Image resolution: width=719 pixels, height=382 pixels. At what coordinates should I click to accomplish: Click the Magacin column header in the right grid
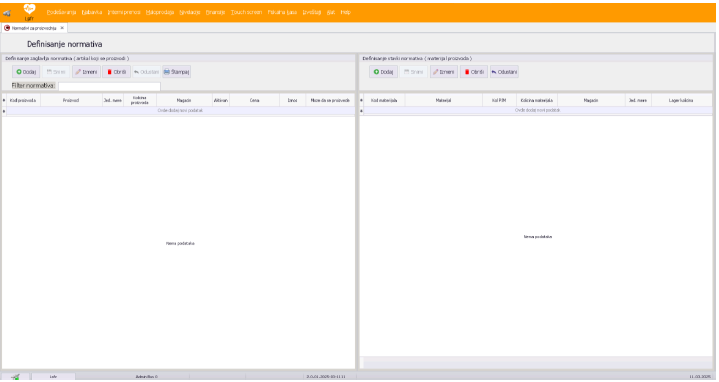click(x=591, y=100)
